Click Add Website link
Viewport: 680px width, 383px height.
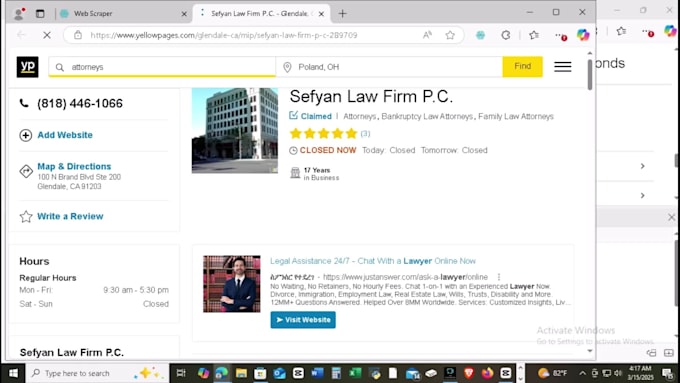65,135
